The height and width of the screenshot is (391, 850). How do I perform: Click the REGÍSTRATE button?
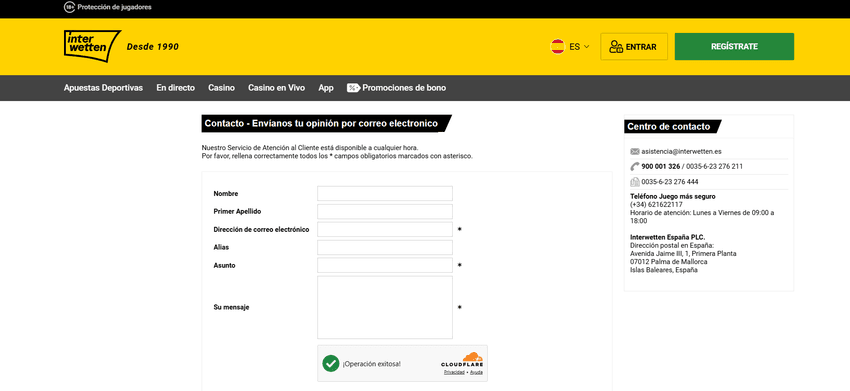point(734,47)
